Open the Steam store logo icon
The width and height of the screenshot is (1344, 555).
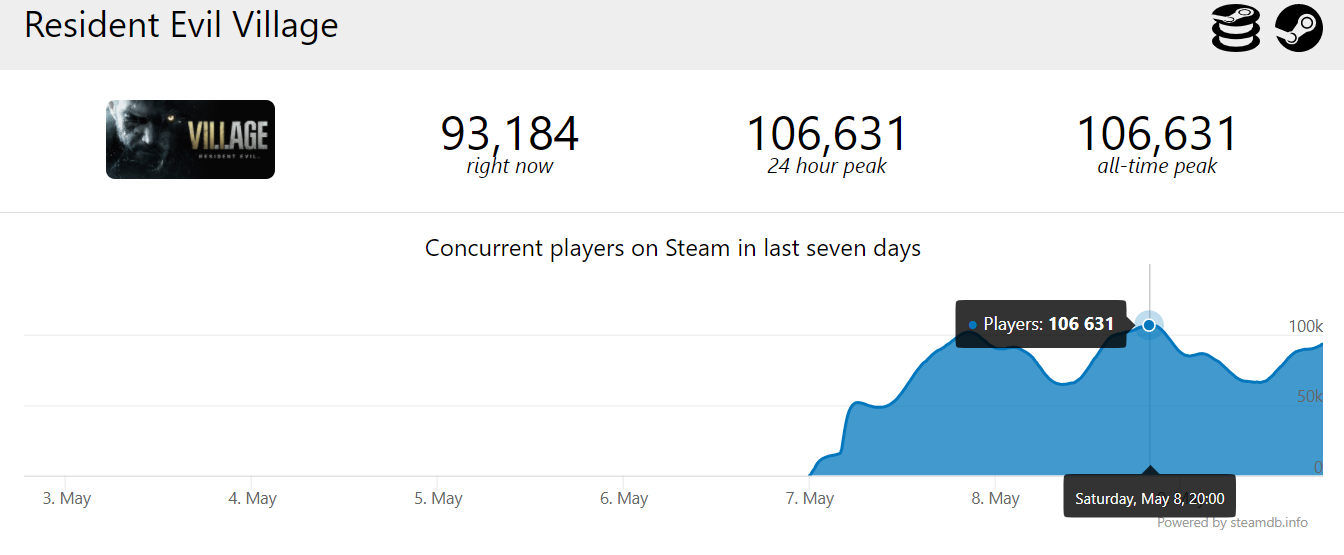pos(1299,27)
